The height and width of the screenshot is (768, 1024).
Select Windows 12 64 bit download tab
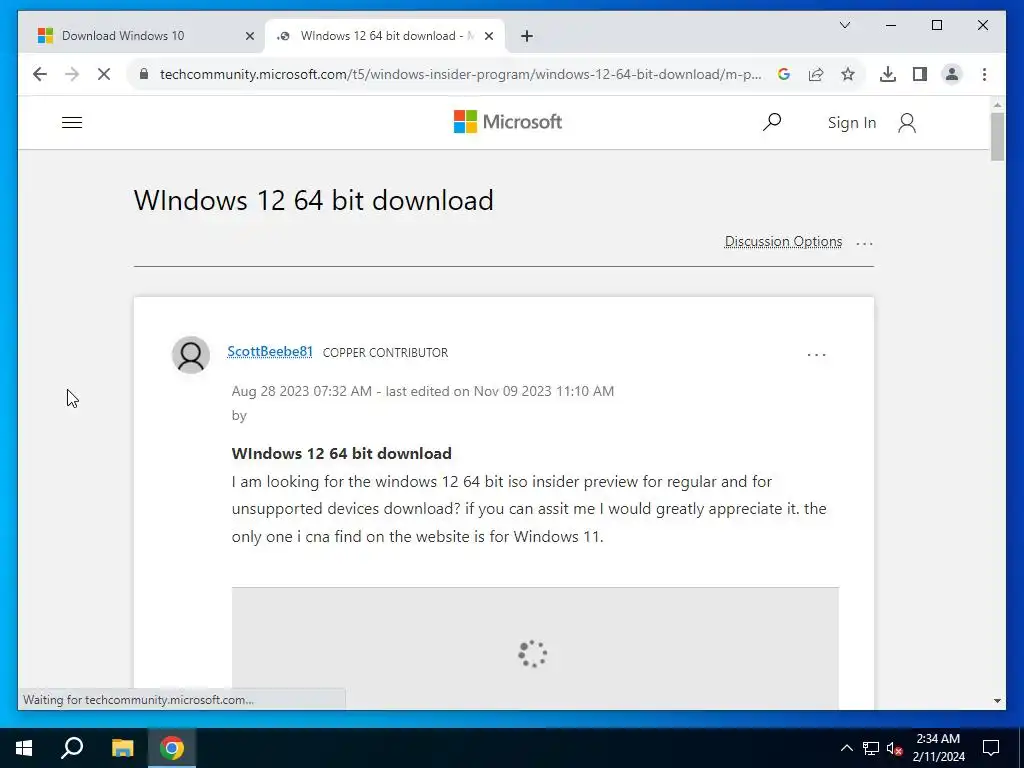click(385, 35)
